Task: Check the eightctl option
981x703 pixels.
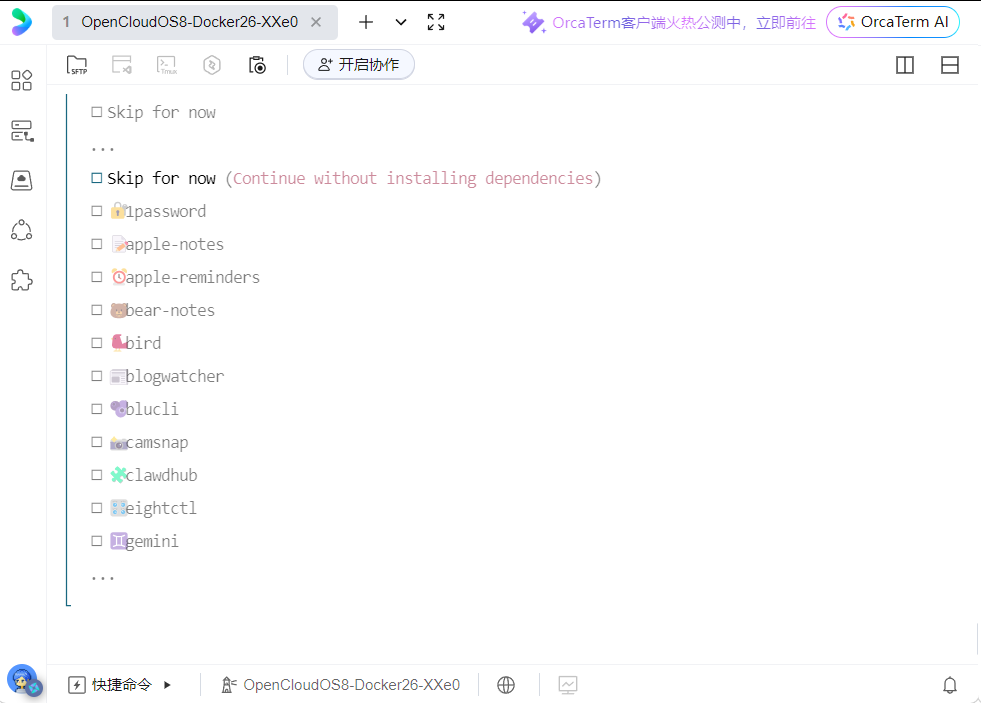Action: (x=96, y=508)
